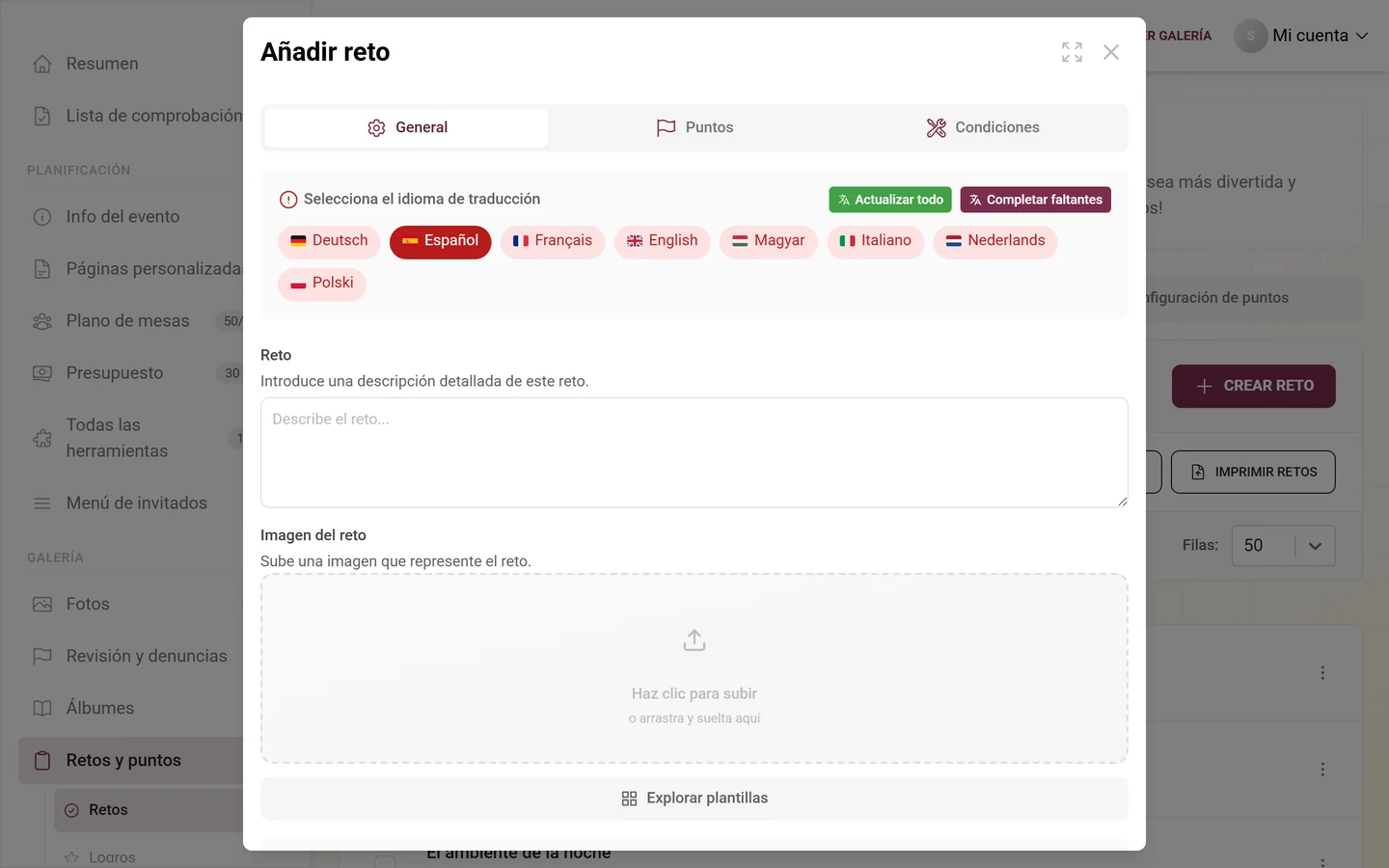Viewport: 1389px width, 868px height.
Task: Click the Resumen home icon
Action: tap(42, 64)
